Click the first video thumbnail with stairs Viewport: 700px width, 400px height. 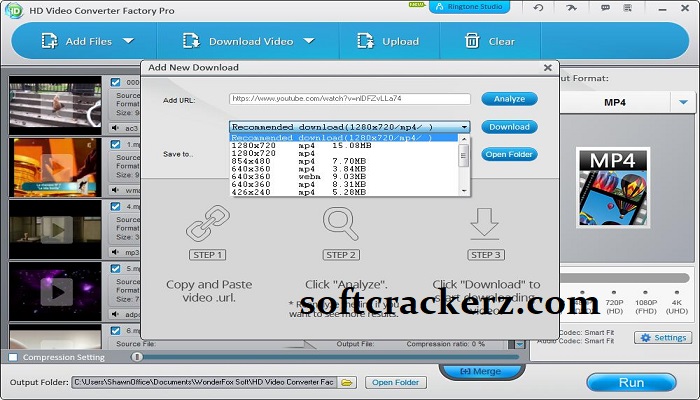click(x=55, y=105)
